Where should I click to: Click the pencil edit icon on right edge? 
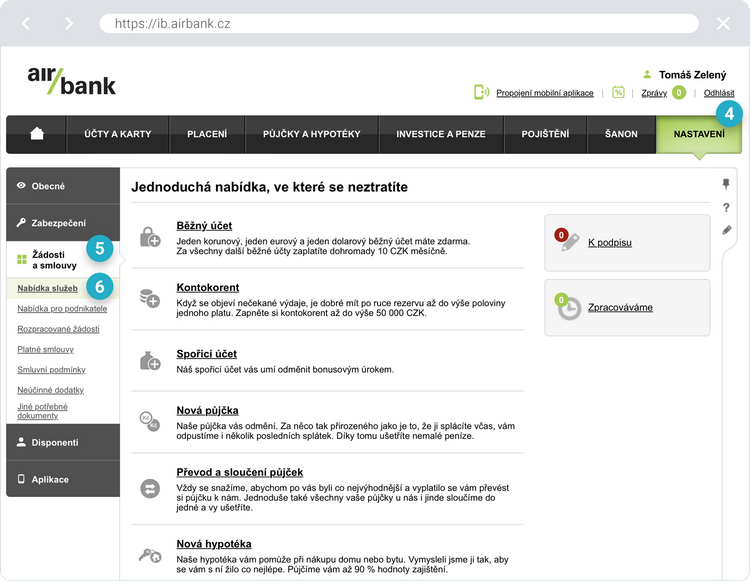point(726,230)
